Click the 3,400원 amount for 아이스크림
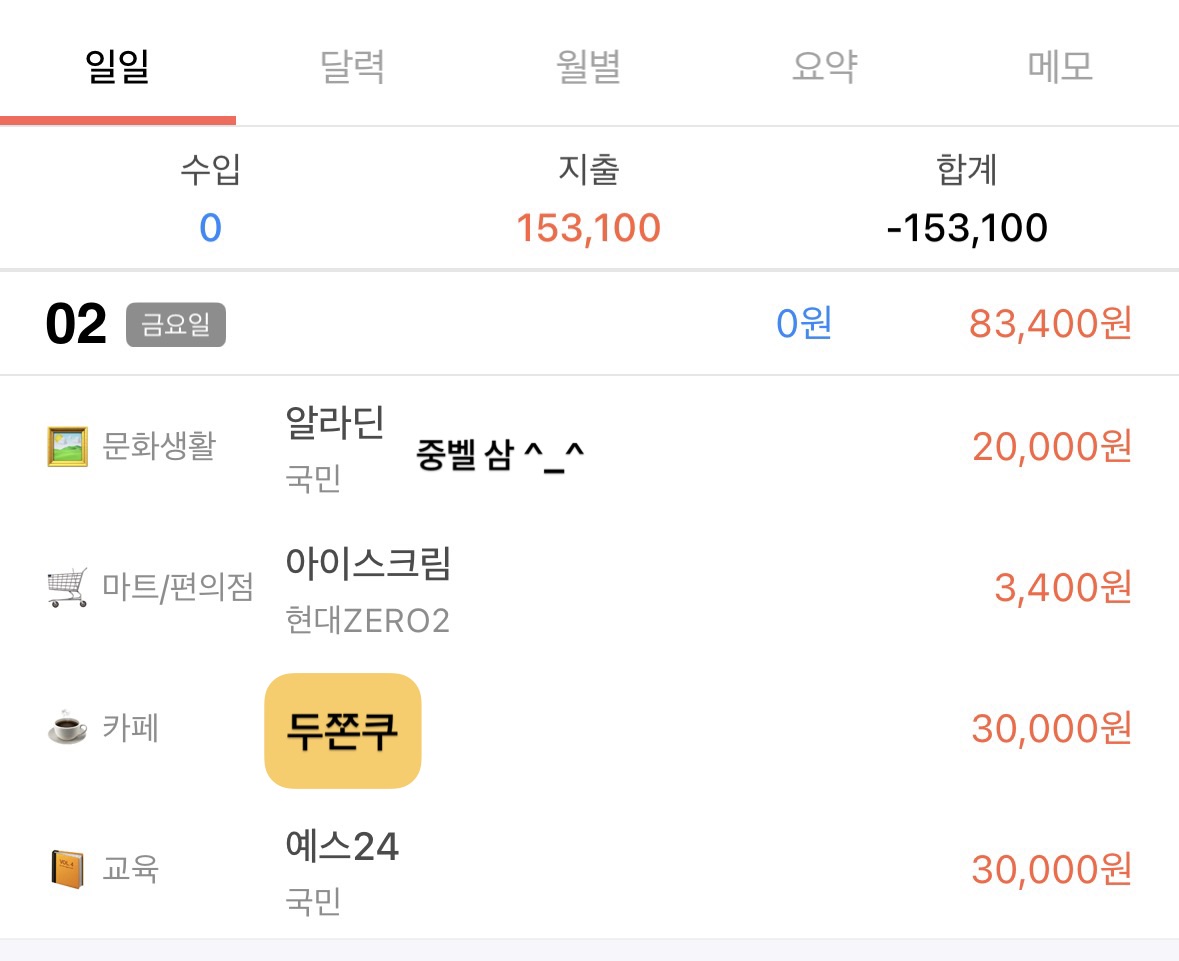Image resolution: width=1179 pixels, height=961 pixels. click(1062, 587)
